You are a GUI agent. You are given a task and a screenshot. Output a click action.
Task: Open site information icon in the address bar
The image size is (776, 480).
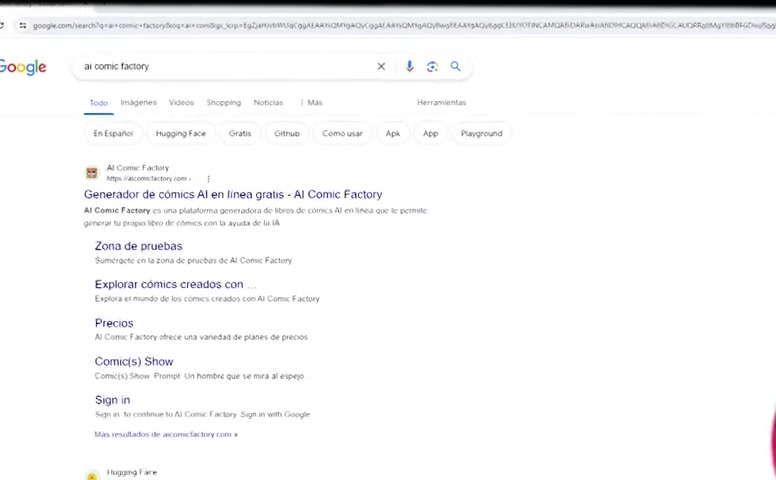23,25
